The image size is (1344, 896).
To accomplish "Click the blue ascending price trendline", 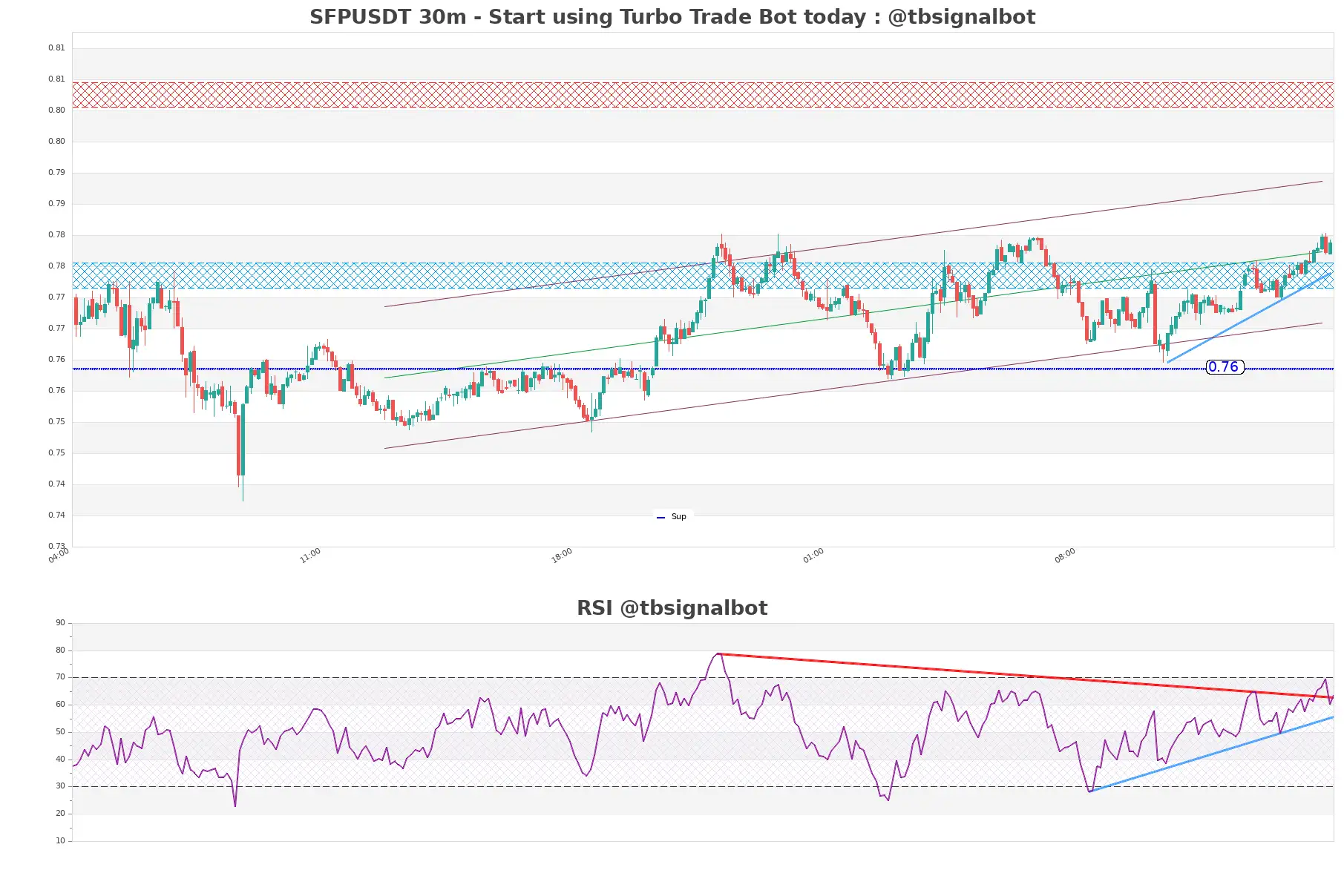I will [1250, 317].
